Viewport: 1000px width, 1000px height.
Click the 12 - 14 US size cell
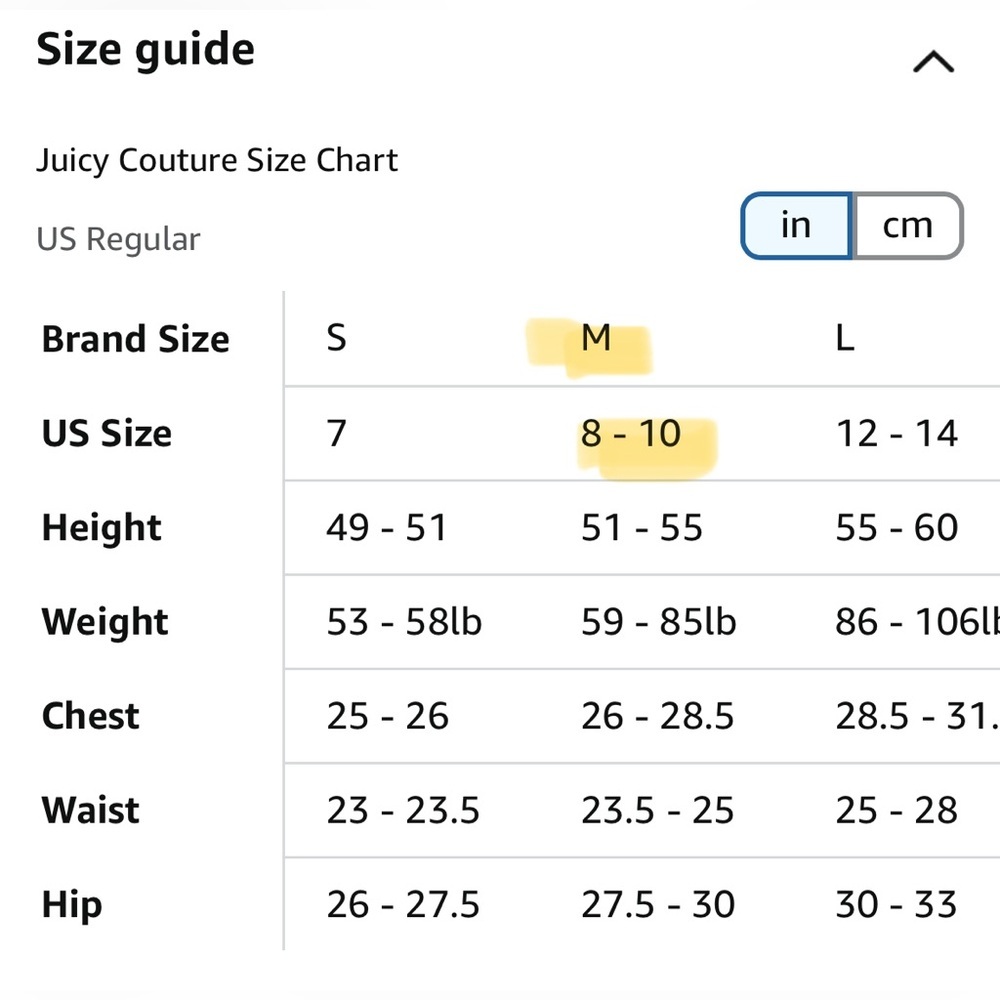896,434
